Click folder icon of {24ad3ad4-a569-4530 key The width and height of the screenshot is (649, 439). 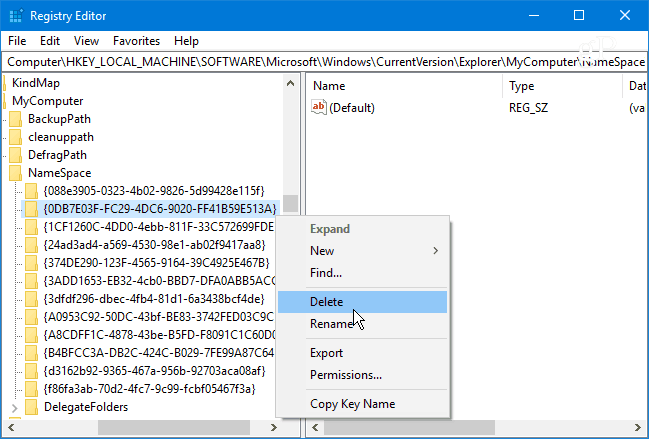31,245
